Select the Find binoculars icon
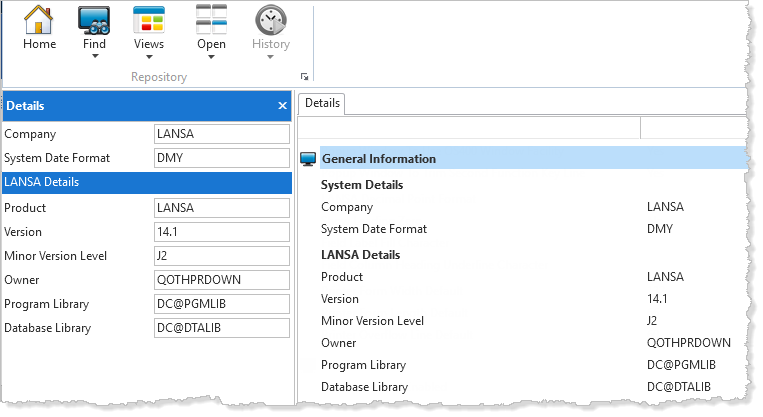763x417 pixels. 94,20
